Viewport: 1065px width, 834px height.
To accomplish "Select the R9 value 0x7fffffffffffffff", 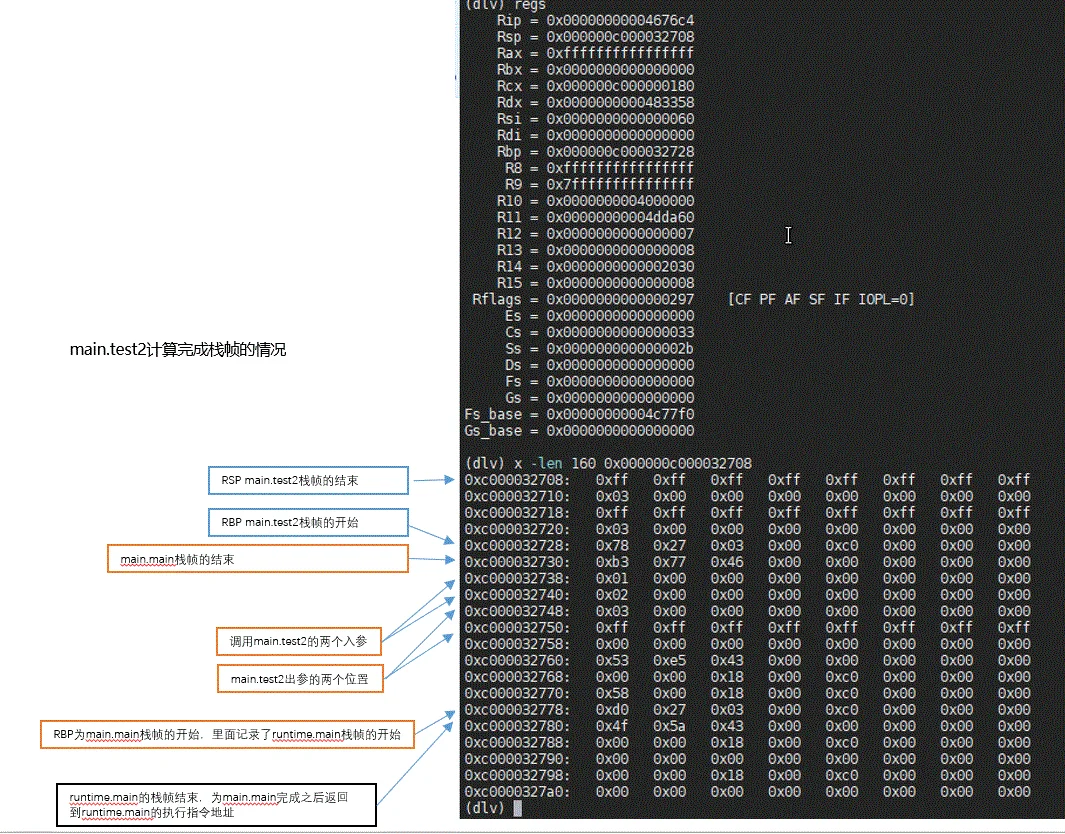I will tap(620, 184).
